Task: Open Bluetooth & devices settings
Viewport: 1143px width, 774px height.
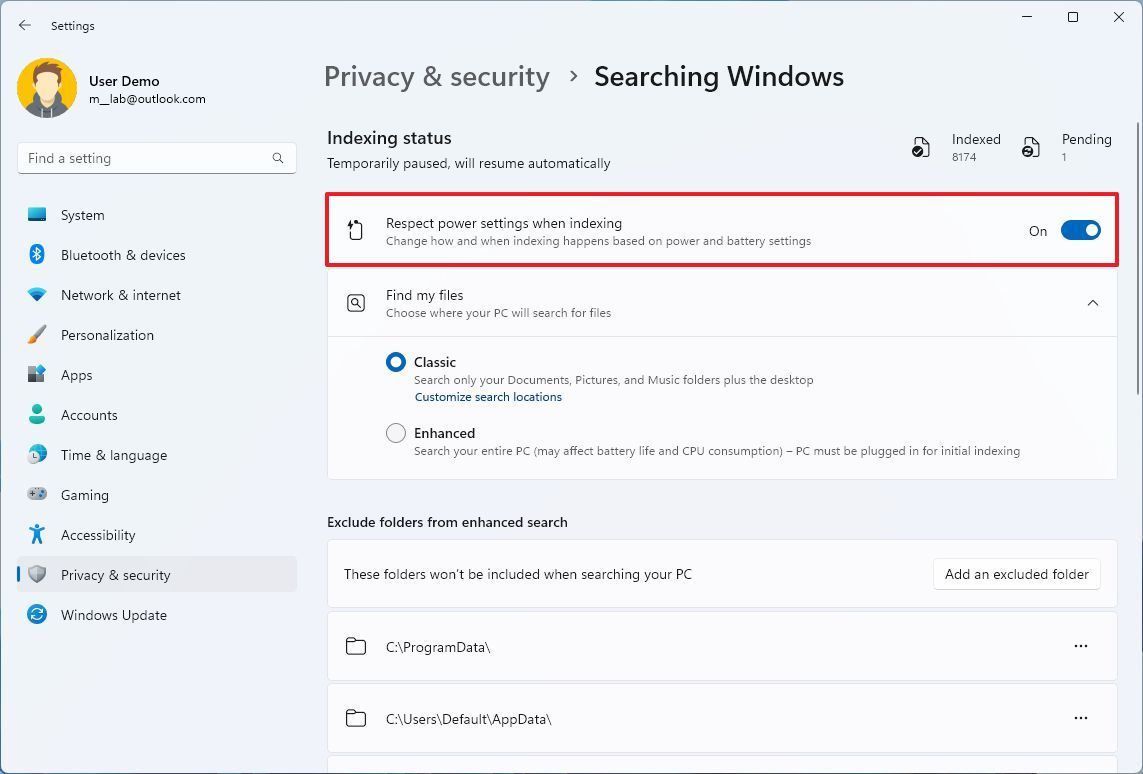Action: 123,255
